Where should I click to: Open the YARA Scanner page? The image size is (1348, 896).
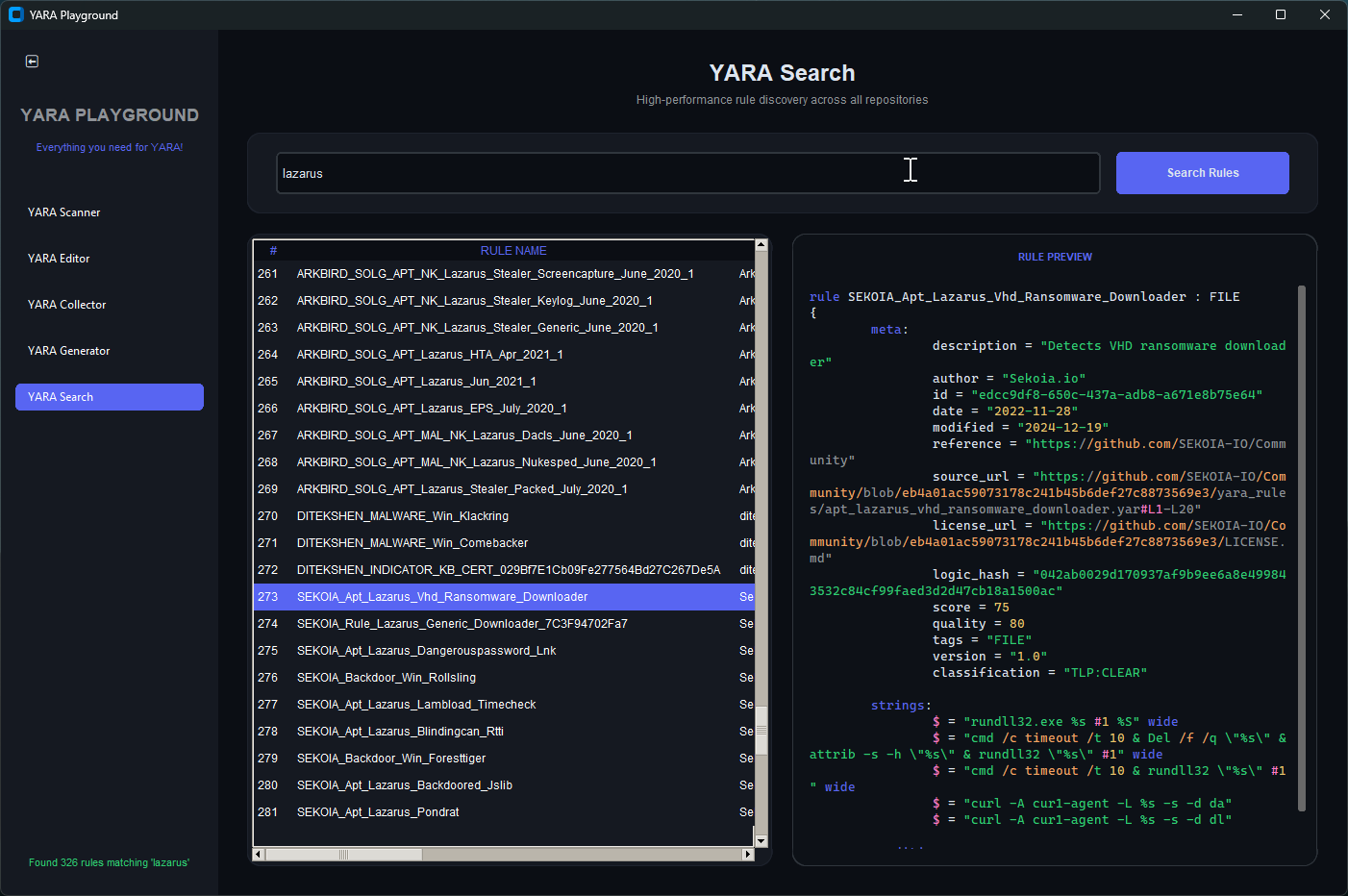pos(64,212)
